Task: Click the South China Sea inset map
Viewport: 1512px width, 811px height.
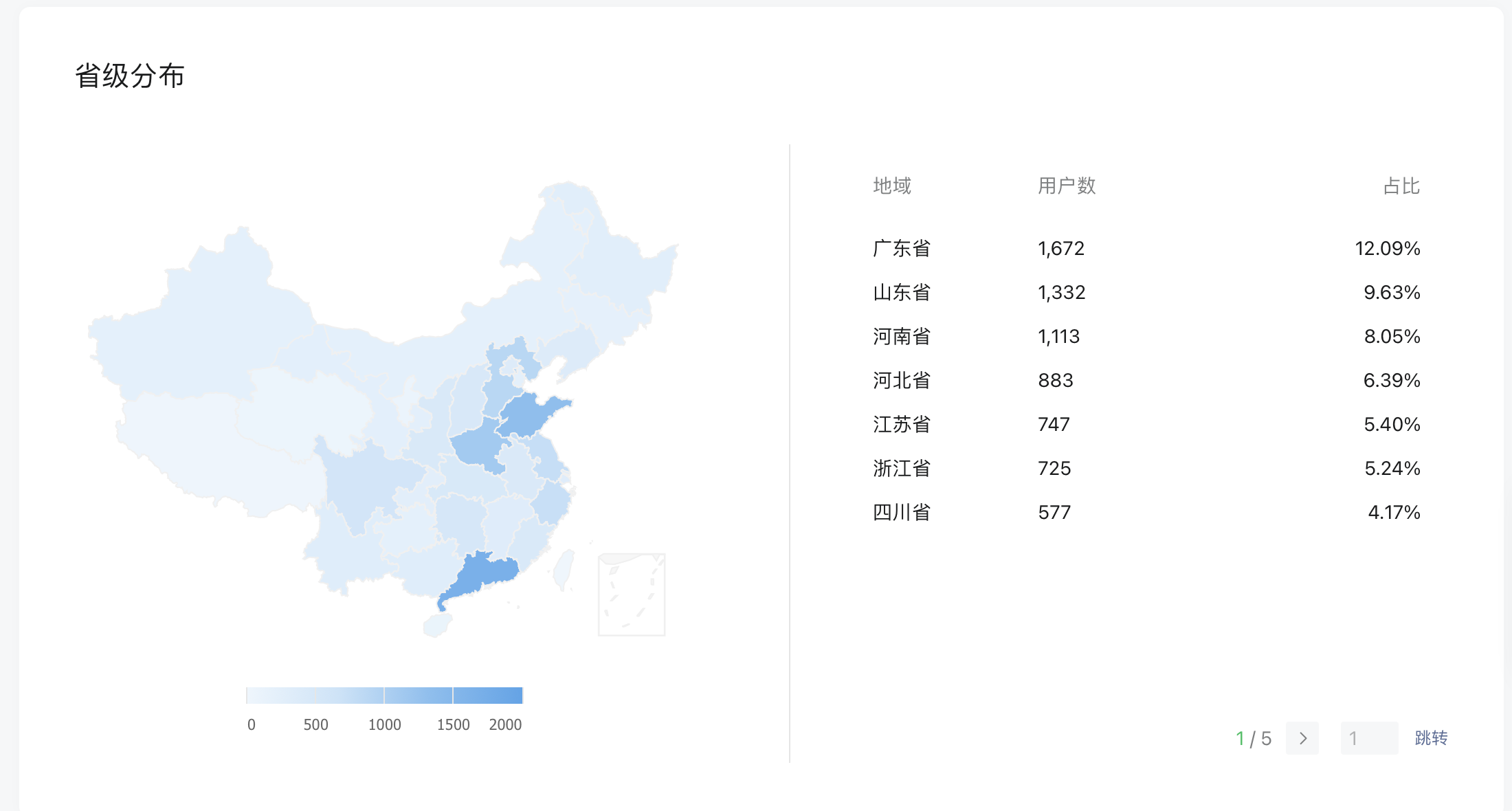Action: point(632,595)
